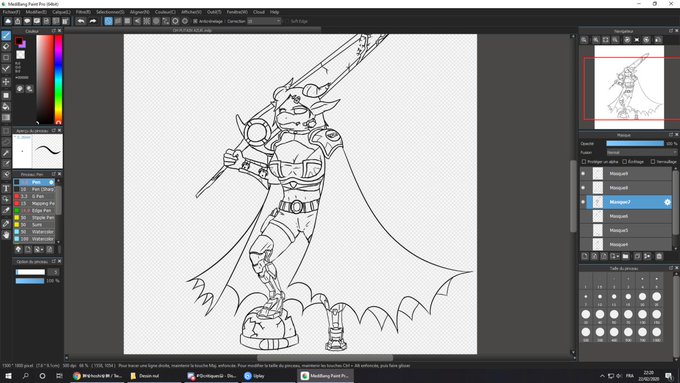Select the Lasso selection tool
680x383 pixels.
pos(6,142)
